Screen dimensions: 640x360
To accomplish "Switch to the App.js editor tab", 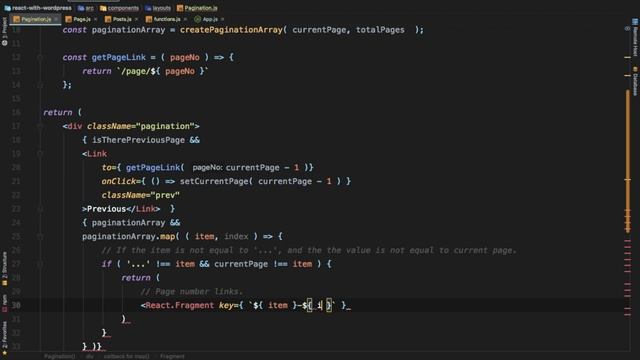I will coord(210,19).
